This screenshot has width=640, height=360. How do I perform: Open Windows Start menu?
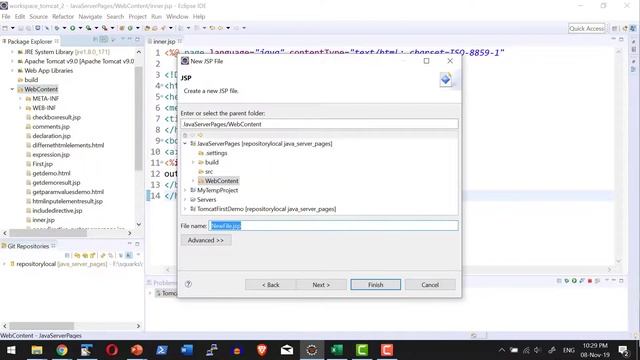tap(11, 350)
